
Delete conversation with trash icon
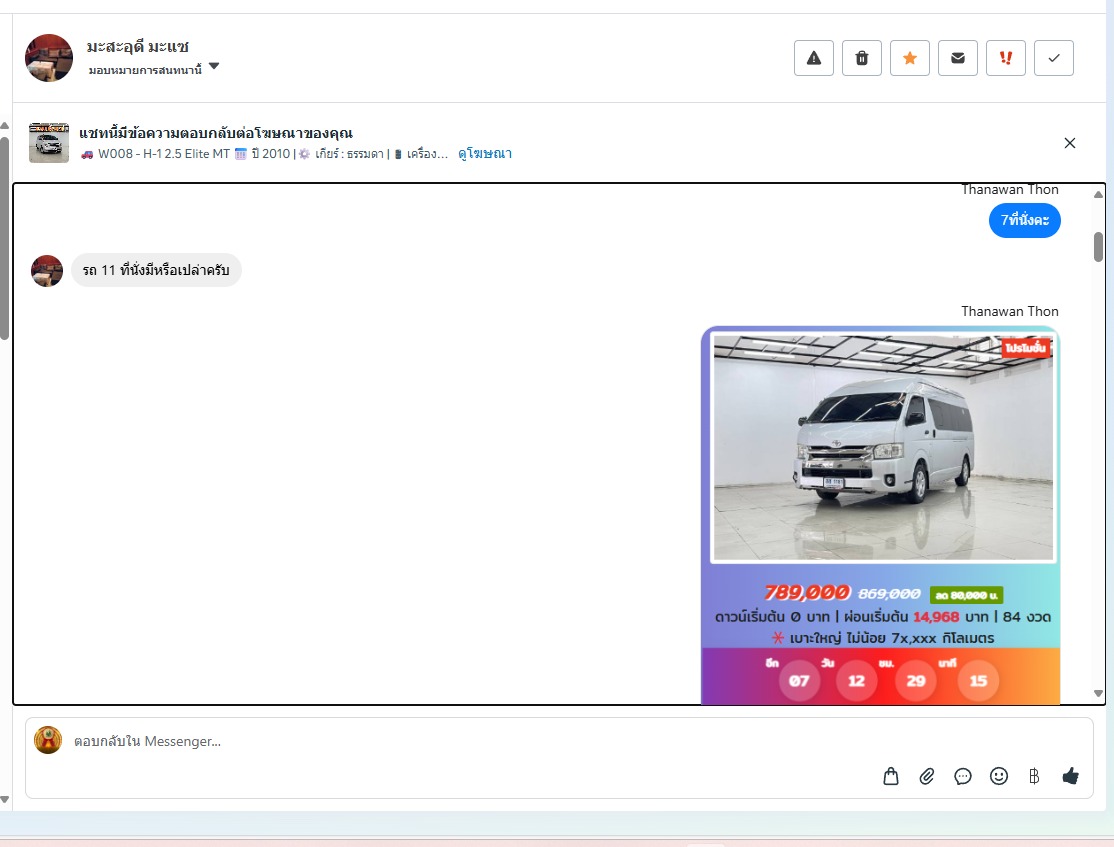(862, 58)
